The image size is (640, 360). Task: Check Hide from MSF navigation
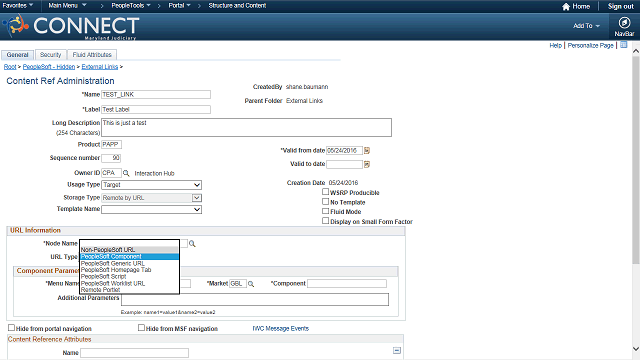(141, 328)
